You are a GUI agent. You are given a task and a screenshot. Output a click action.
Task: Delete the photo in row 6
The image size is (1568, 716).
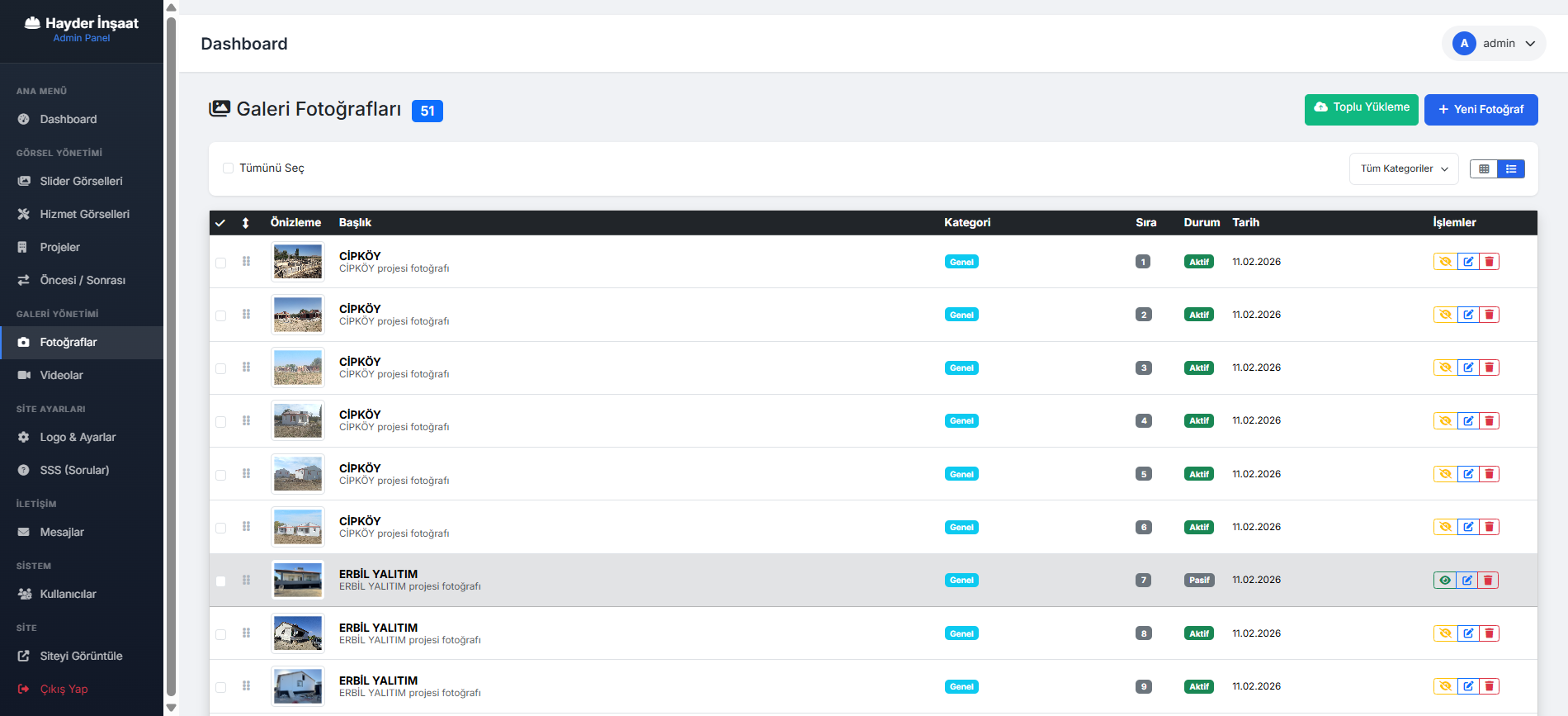pos(1490,527)
